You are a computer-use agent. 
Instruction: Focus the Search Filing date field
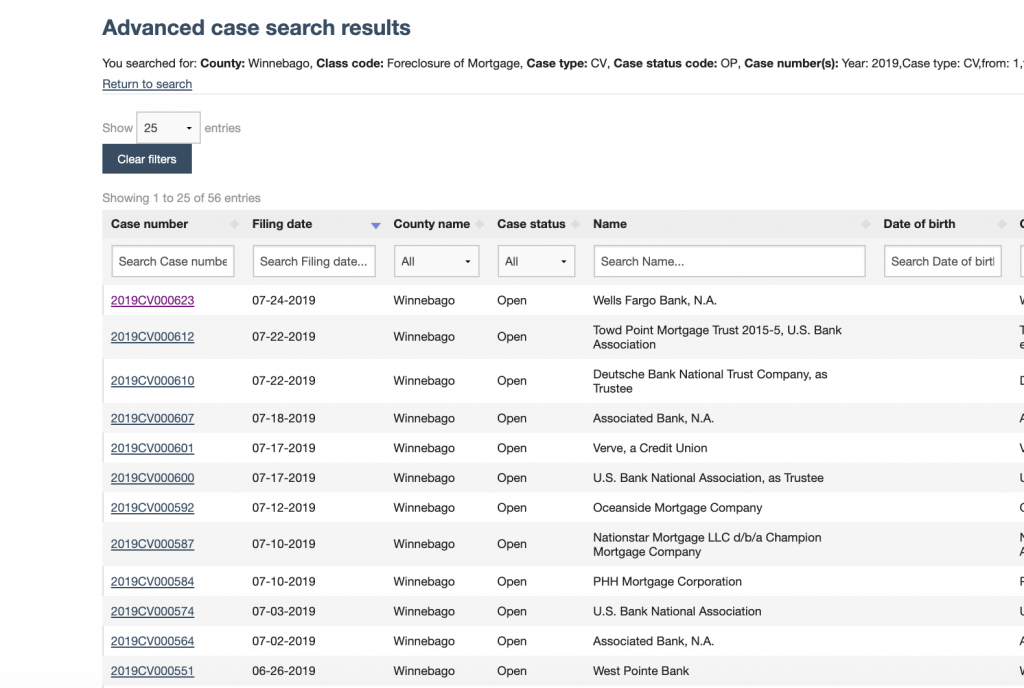[314, 261]
